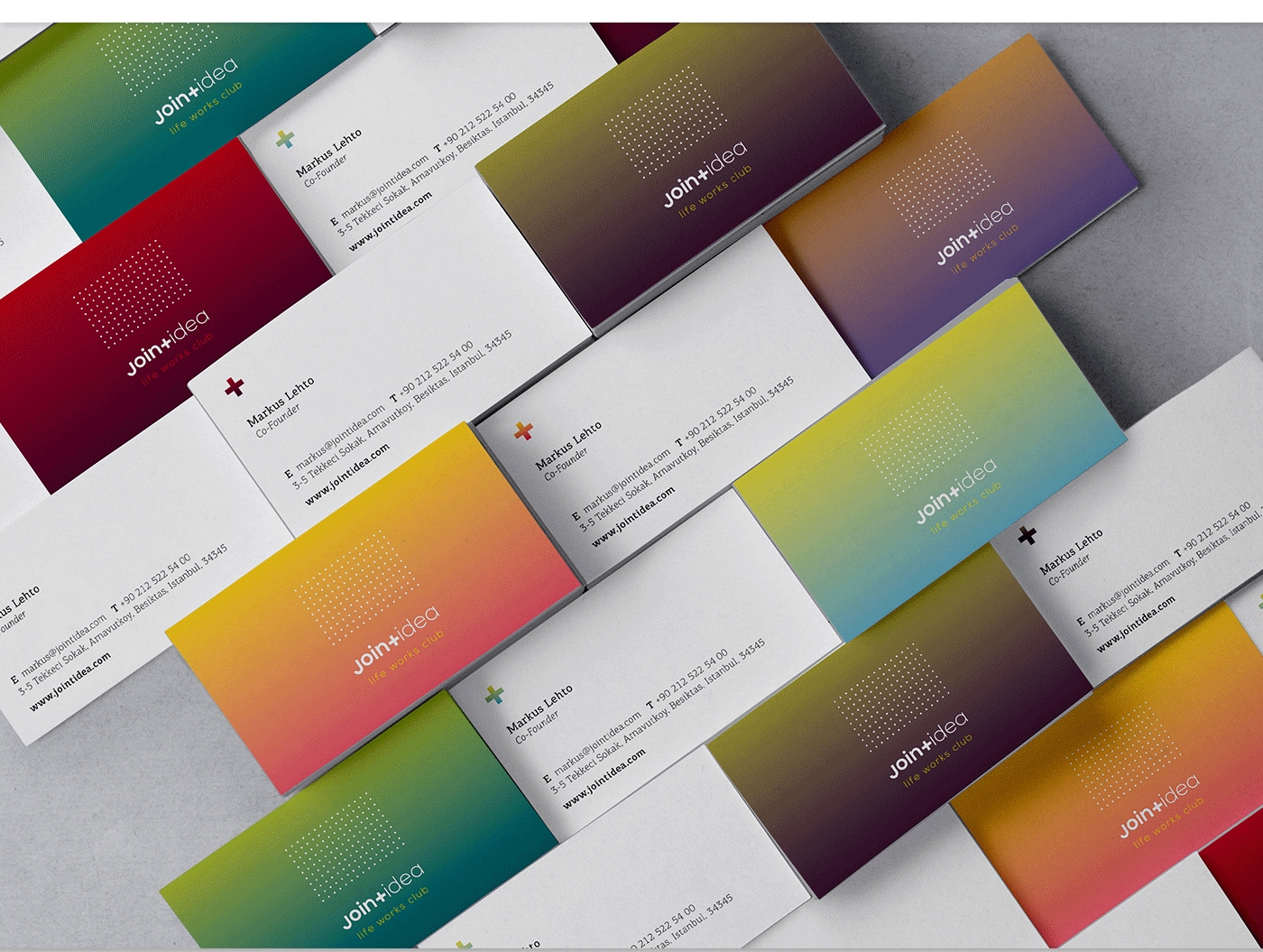The image size is (1263, 952).
Task: Click "life works club" tagline on the red card
Action: pyautogui.click(x=178, y=359)
